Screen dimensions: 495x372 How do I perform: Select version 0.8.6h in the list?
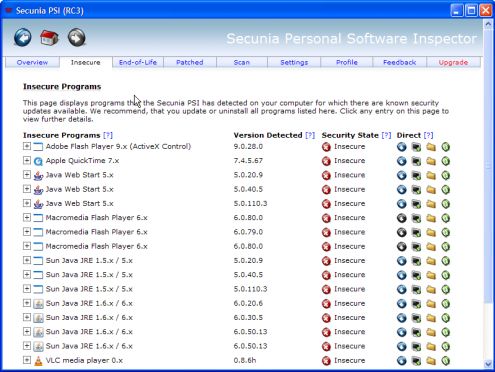245,360
